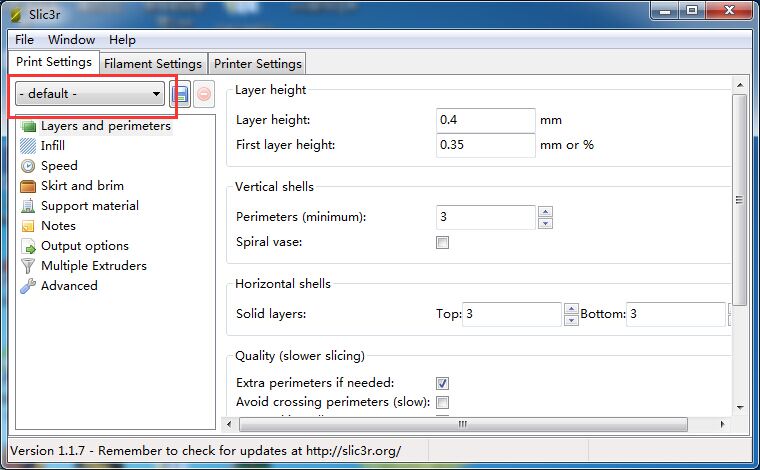Enable Avoid crossing perimeters checkbox
This screenshot has width=760, height=470.
coord(443,402)
